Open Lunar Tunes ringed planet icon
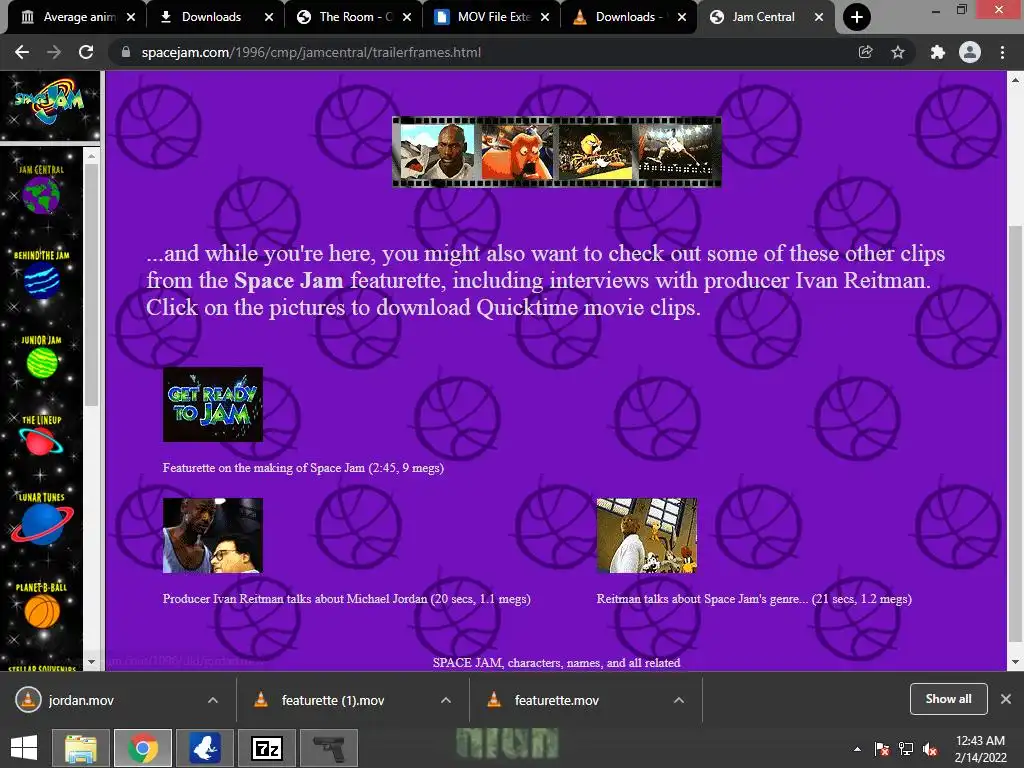Image resolution: width=1024 pixels, height=768 pixels. click(x=42, y=524)
